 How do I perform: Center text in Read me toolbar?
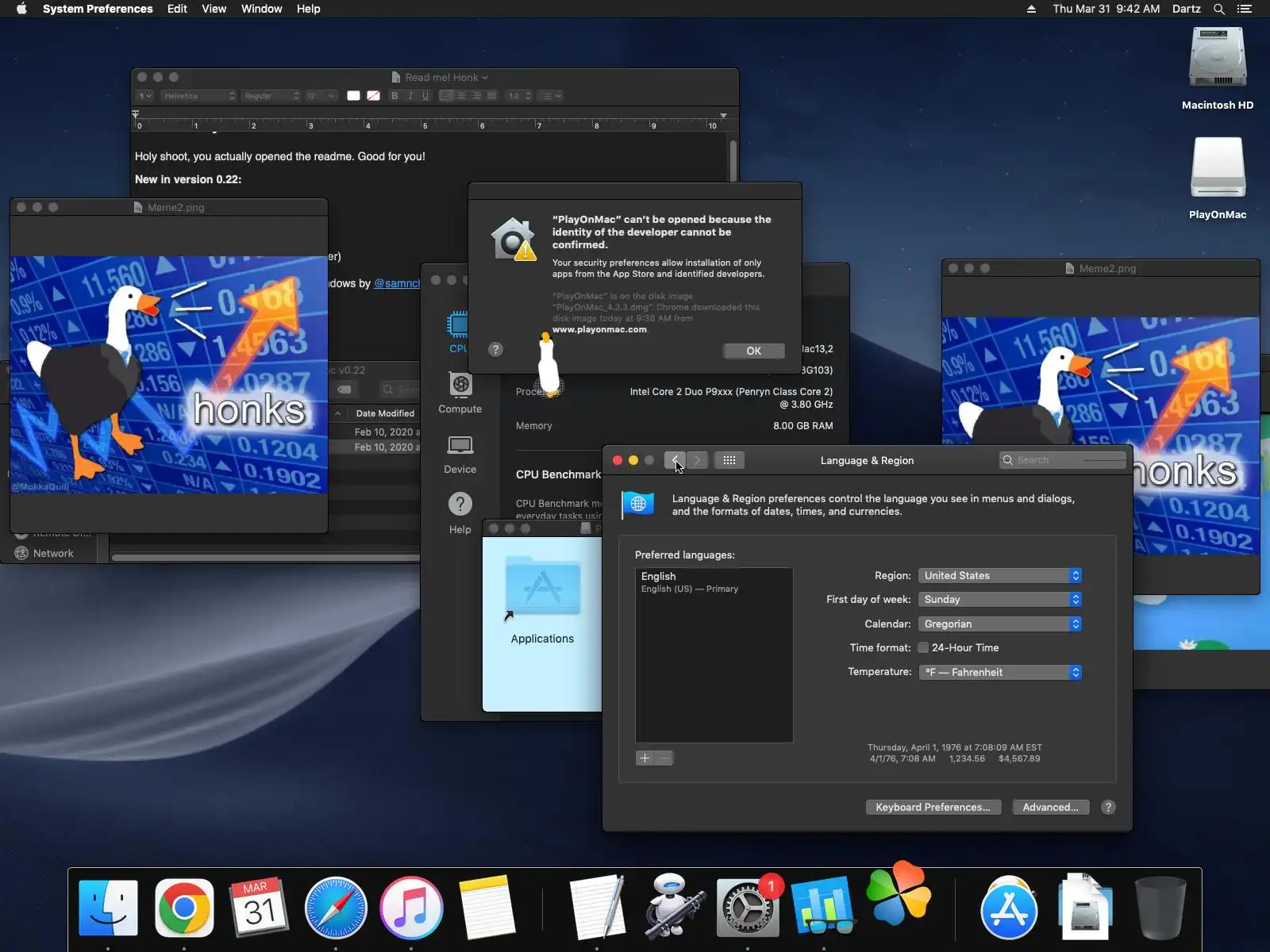461,96
